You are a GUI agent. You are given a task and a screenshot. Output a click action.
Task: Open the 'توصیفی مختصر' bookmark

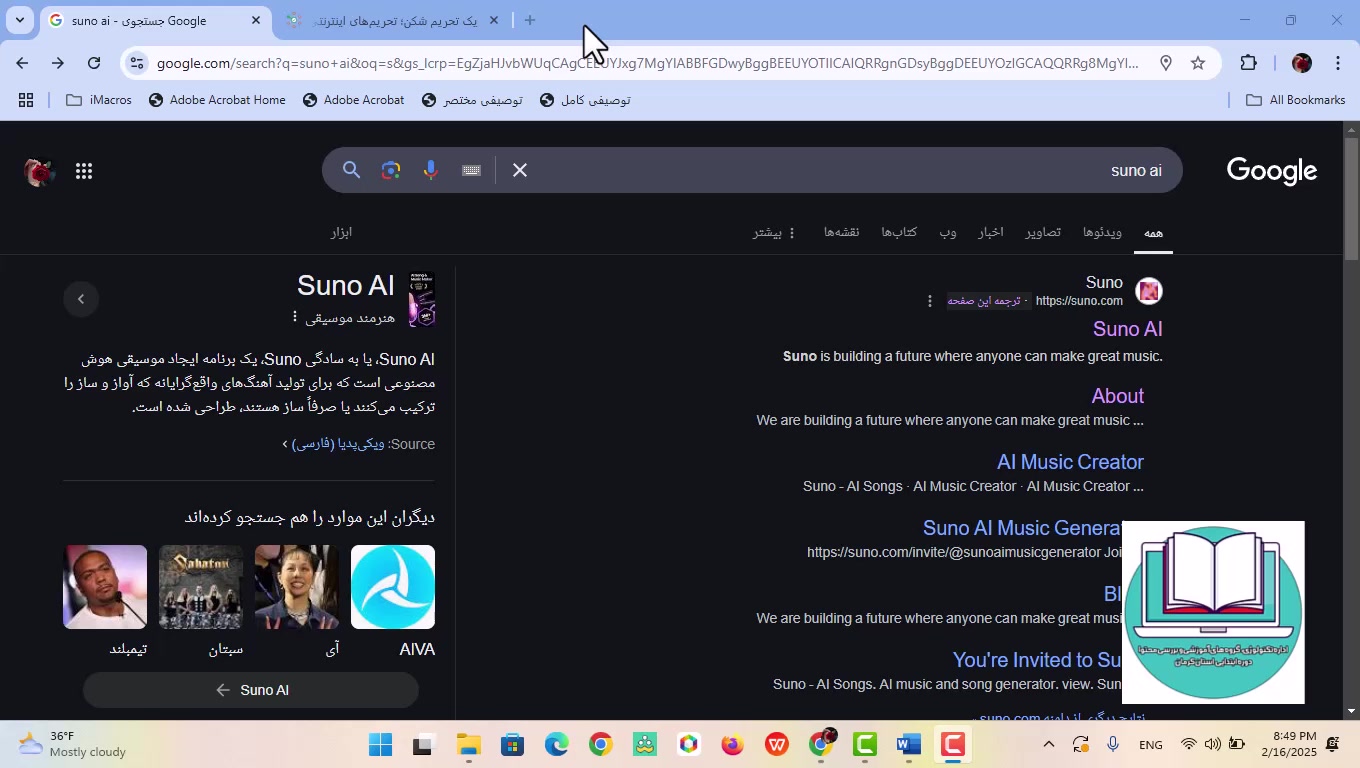pos(472,100)
